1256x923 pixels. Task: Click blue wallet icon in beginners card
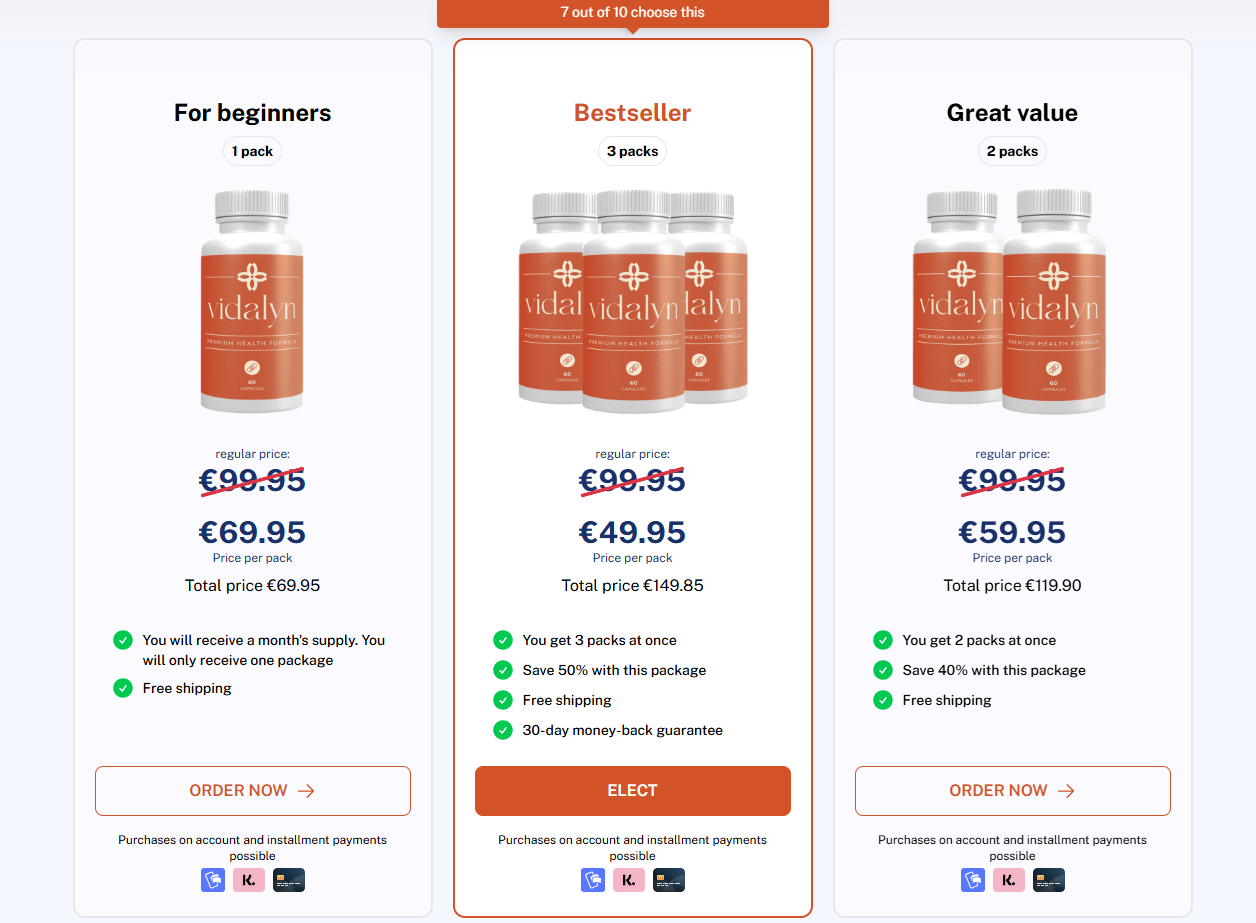click(213, 880)
